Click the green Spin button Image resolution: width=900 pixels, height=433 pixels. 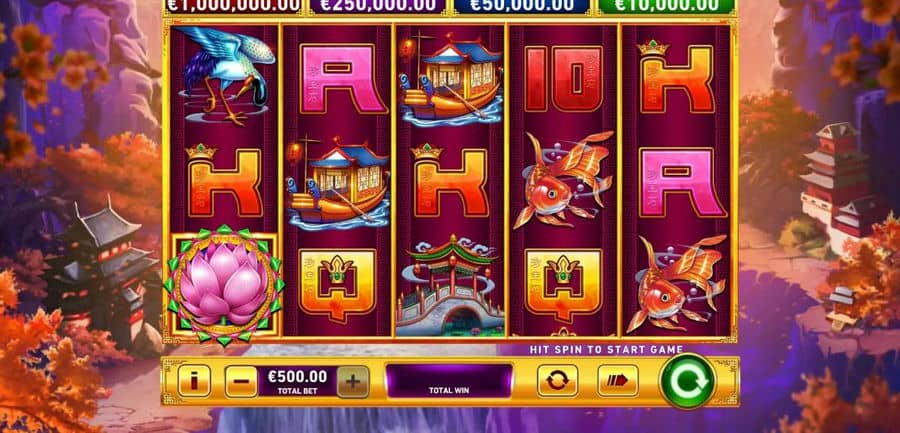coord(688,381)
